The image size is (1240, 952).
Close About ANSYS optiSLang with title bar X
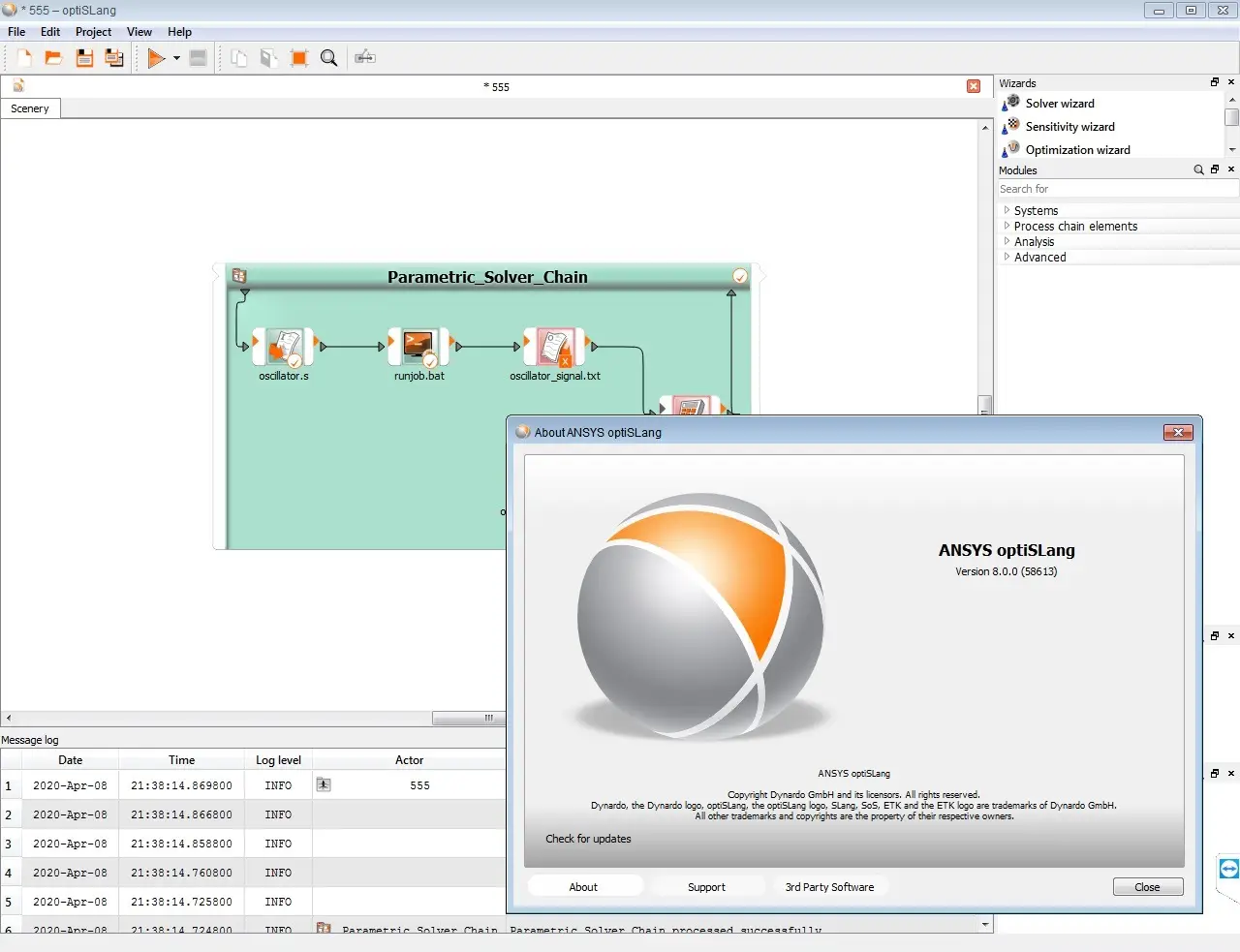1178,433
